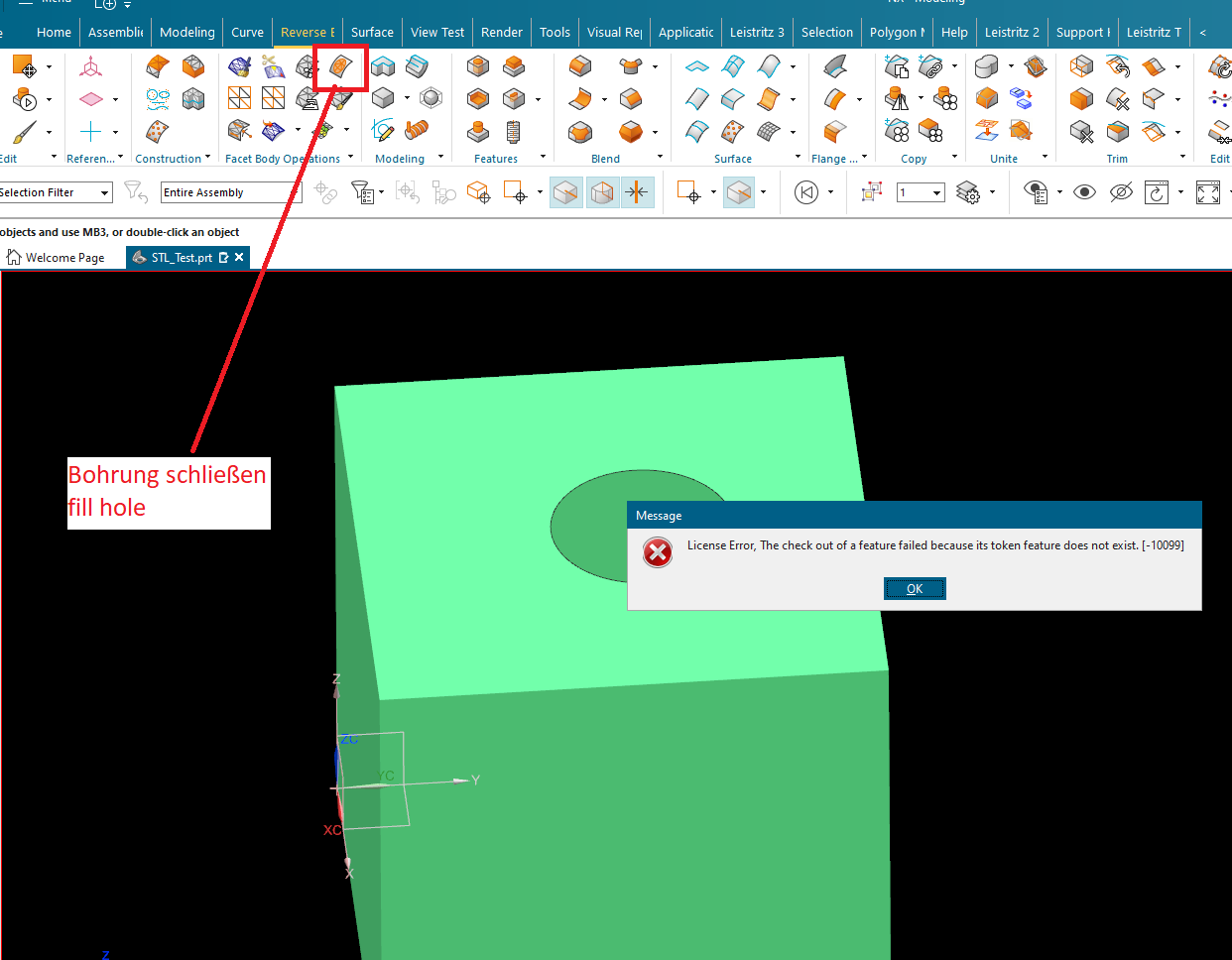Toggle the crossed-out eye hide icon
The image size is (1232, 960).
coord(1121,192)
